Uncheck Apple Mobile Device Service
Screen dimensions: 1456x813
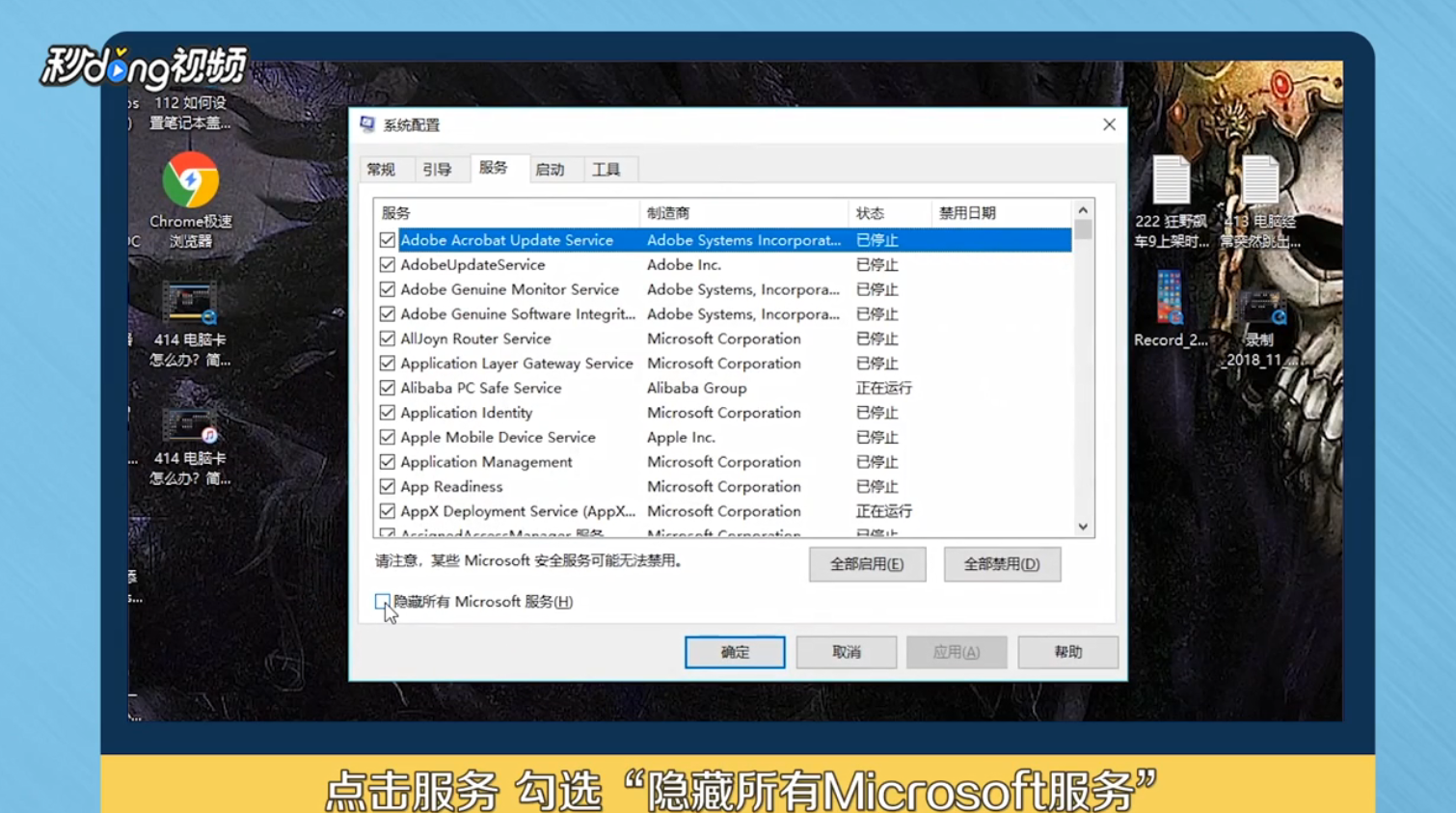click(x=388, y=437)
